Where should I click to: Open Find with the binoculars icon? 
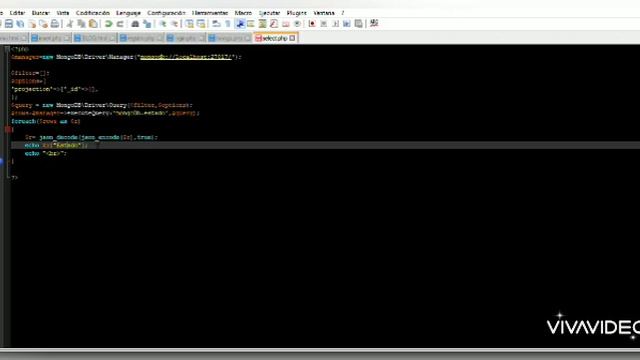coord(135,24)
